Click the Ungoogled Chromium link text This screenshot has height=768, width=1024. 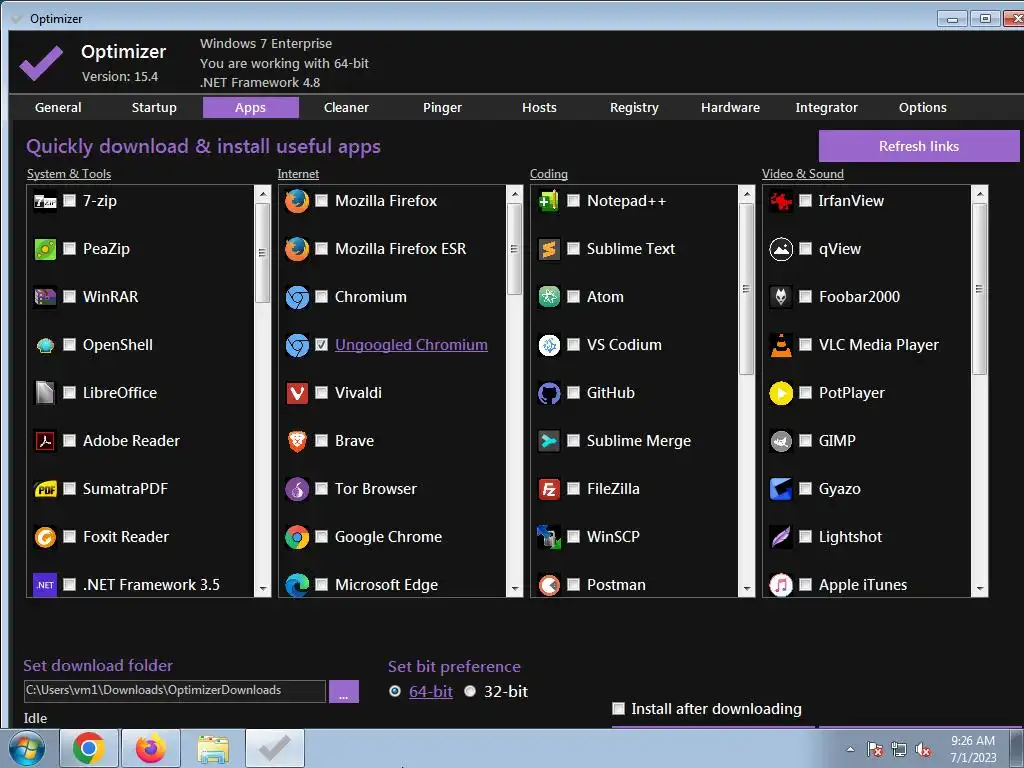tap(411, 345)
